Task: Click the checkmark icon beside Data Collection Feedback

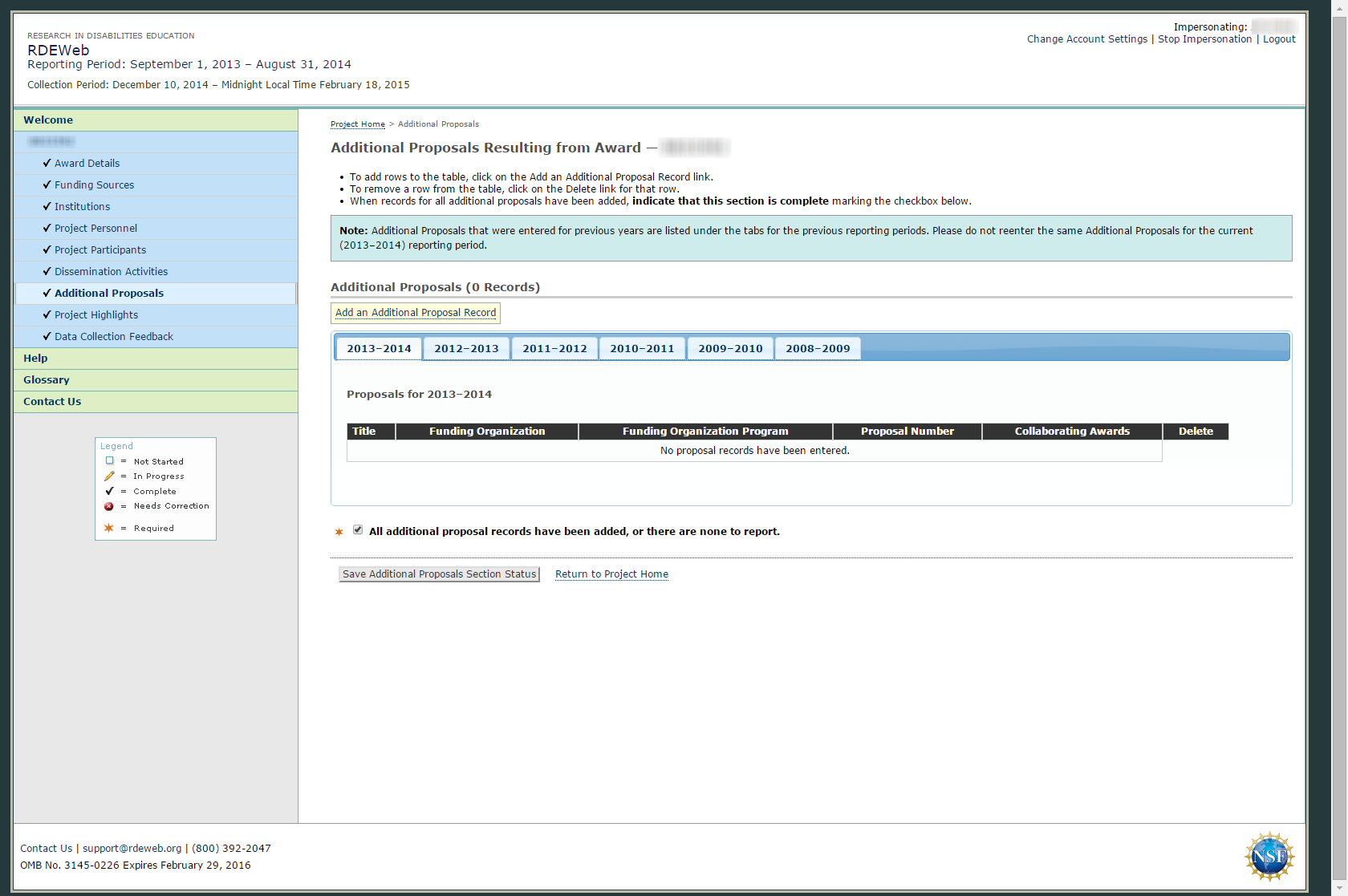Action: 47,336
